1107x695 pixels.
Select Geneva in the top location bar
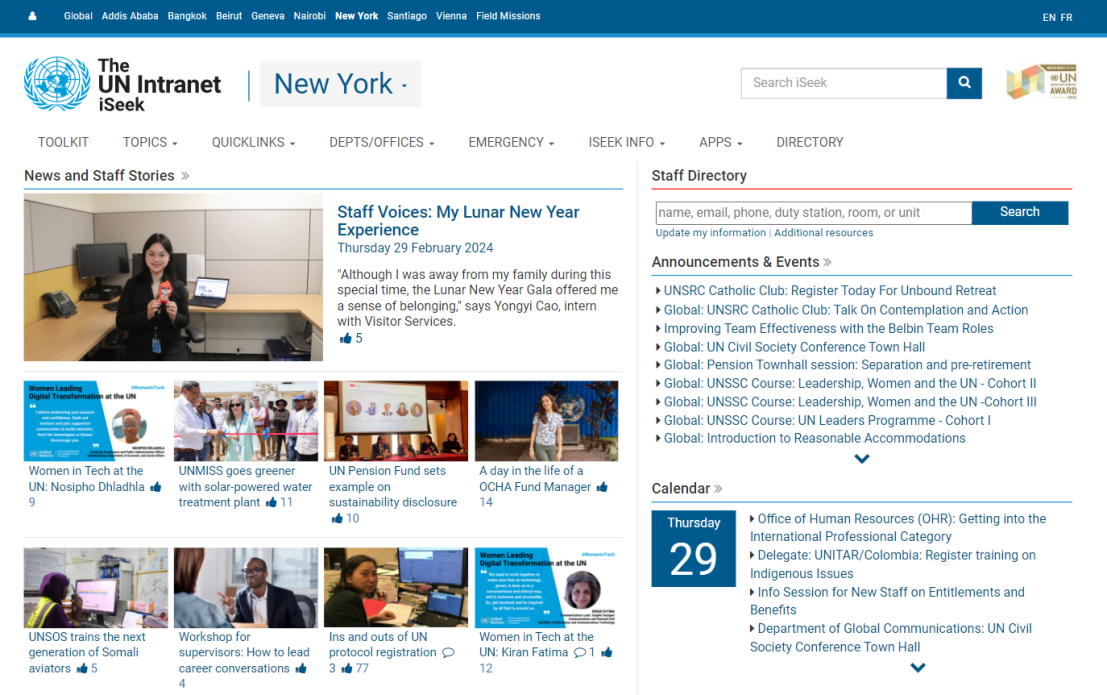click(267, 16)
